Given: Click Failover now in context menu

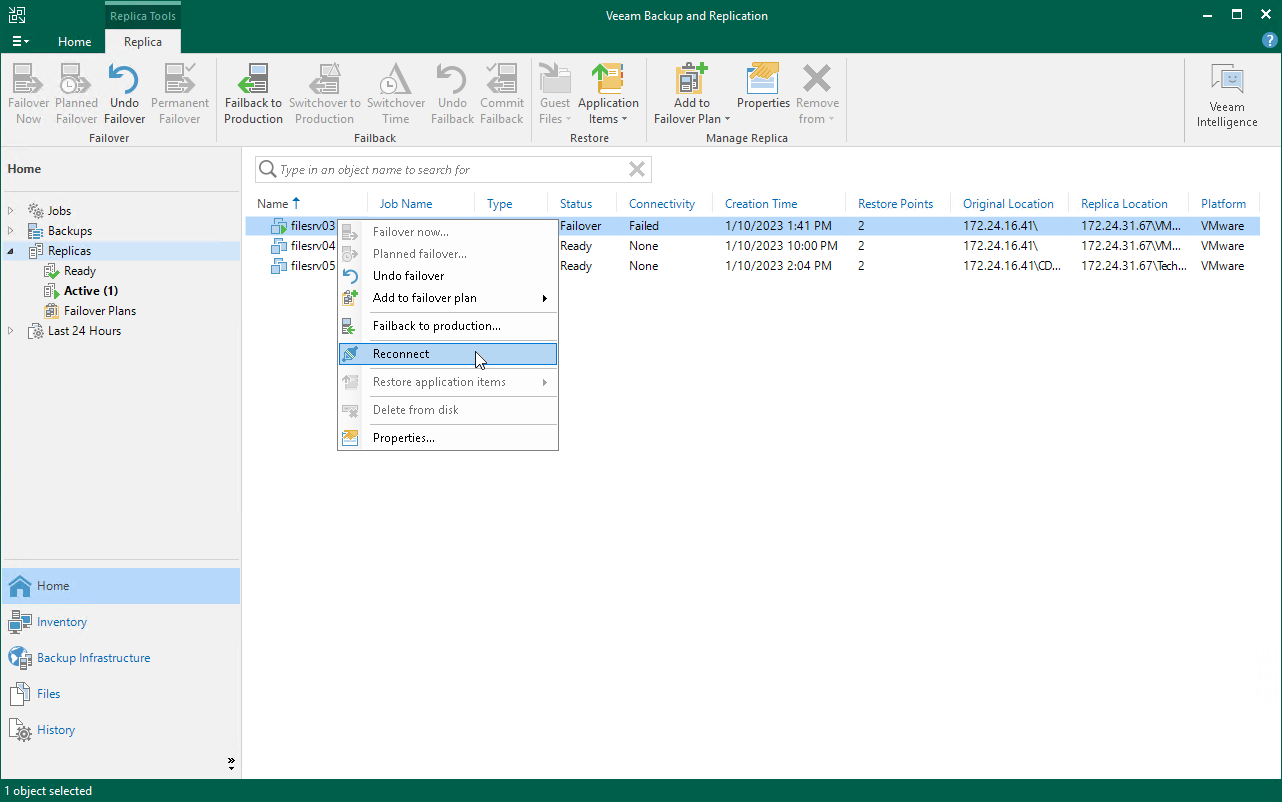Looking at the screenshot, I should [448, 232].
